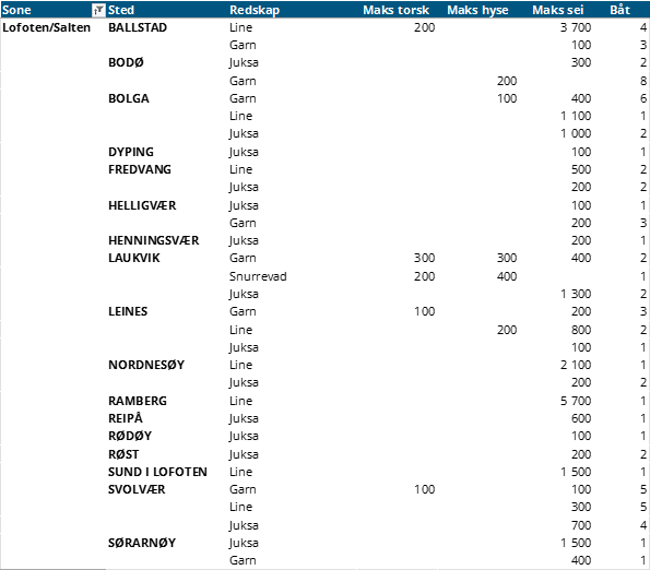Click the Redskap column header
Image resolution: width=650 pixels, height=570 pixels.
pyautogui.click(x=255, y=10)
